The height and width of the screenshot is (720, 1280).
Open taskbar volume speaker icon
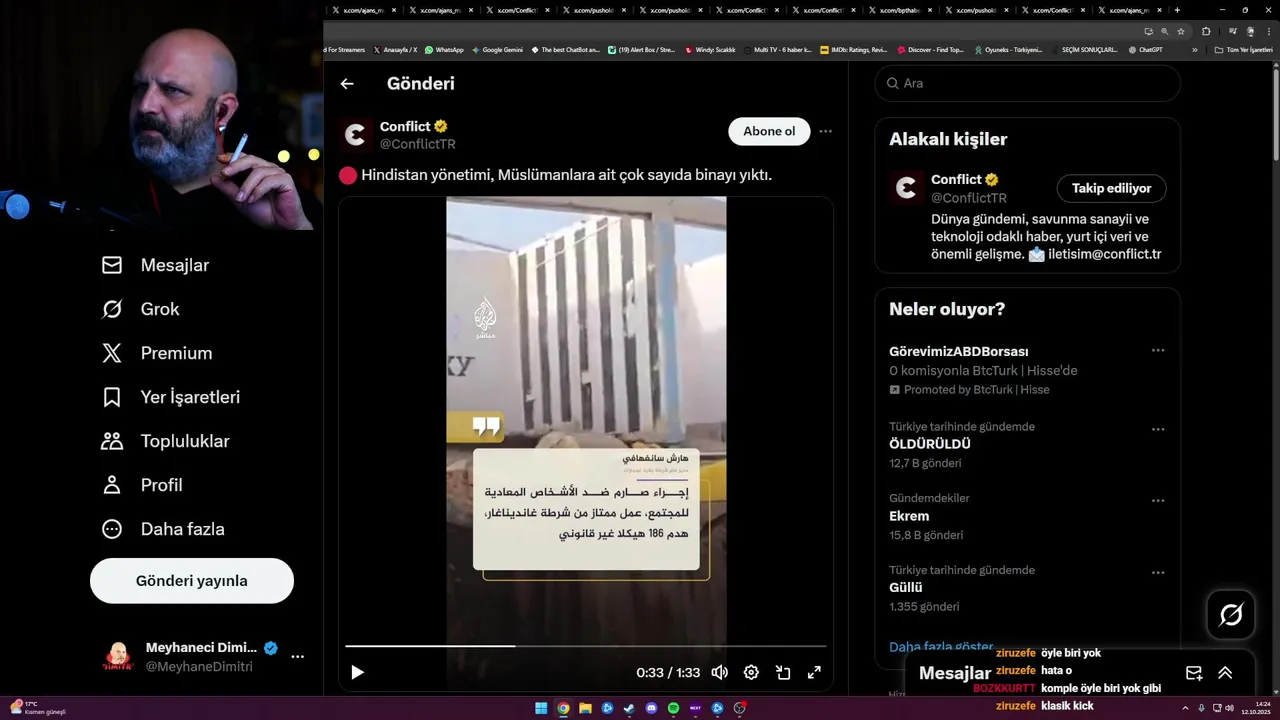(x=1229, y=708)
